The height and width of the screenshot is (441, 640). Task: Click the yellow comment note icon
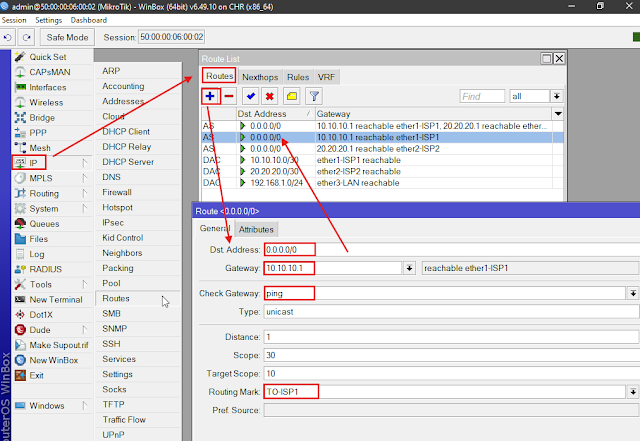point(292,96)
